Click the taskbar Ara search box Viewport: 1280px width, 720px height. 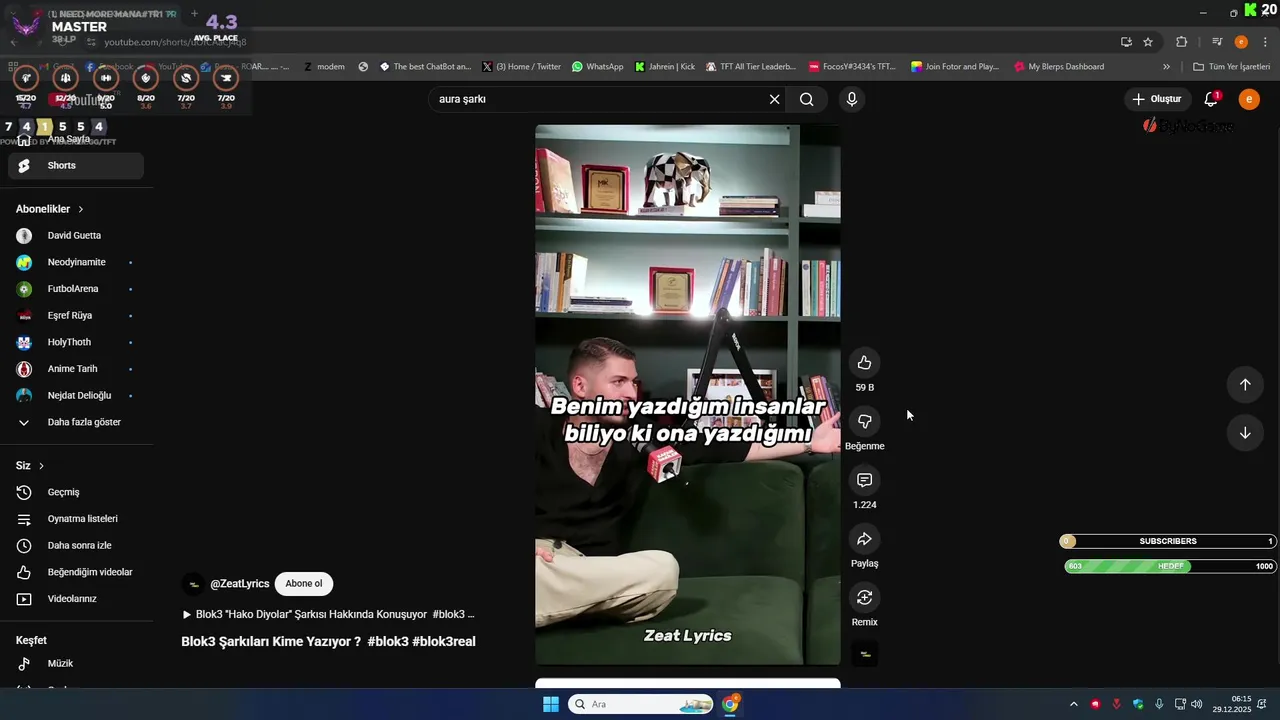point(641,704)
